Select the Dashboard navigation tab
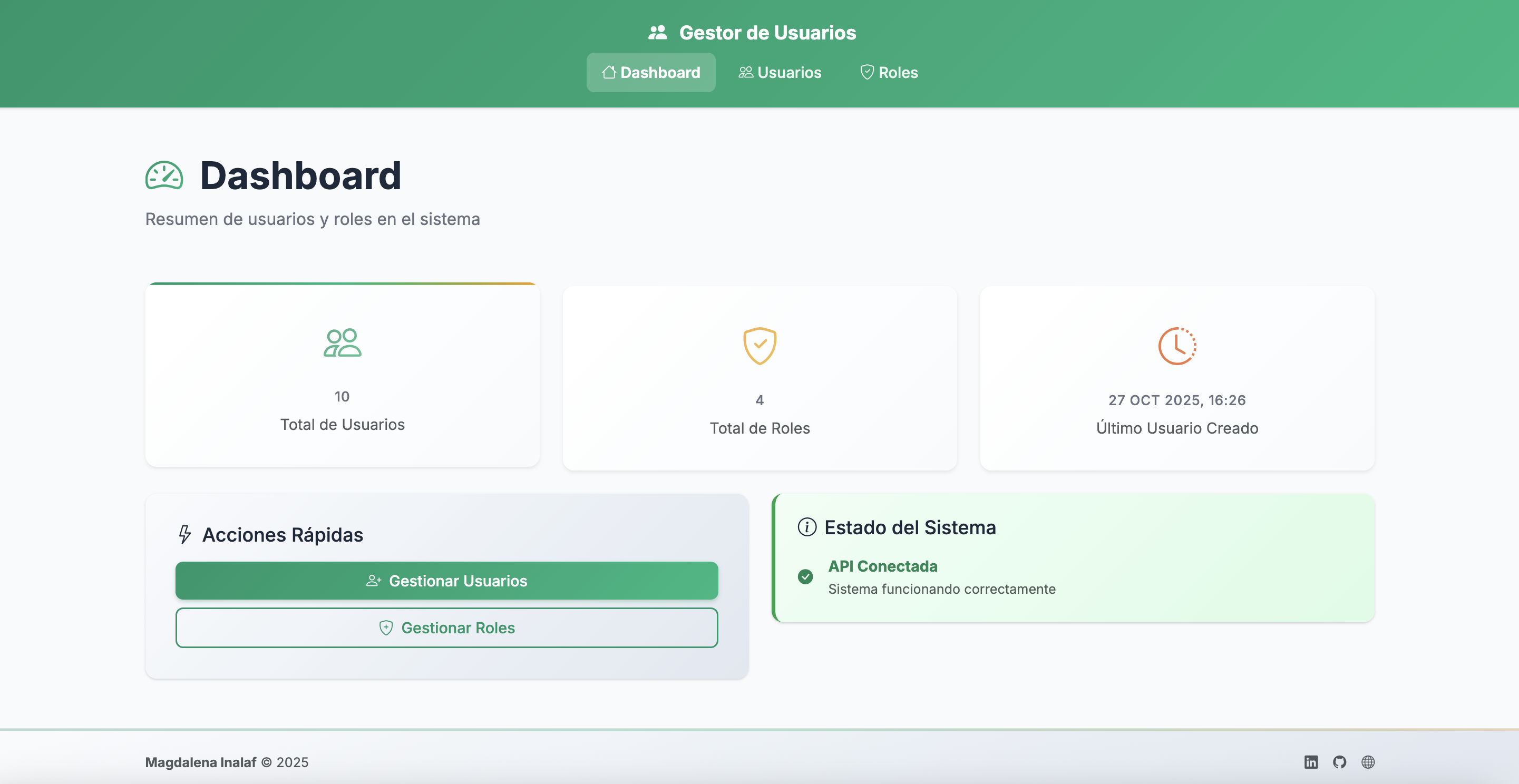 pos(651,72)
